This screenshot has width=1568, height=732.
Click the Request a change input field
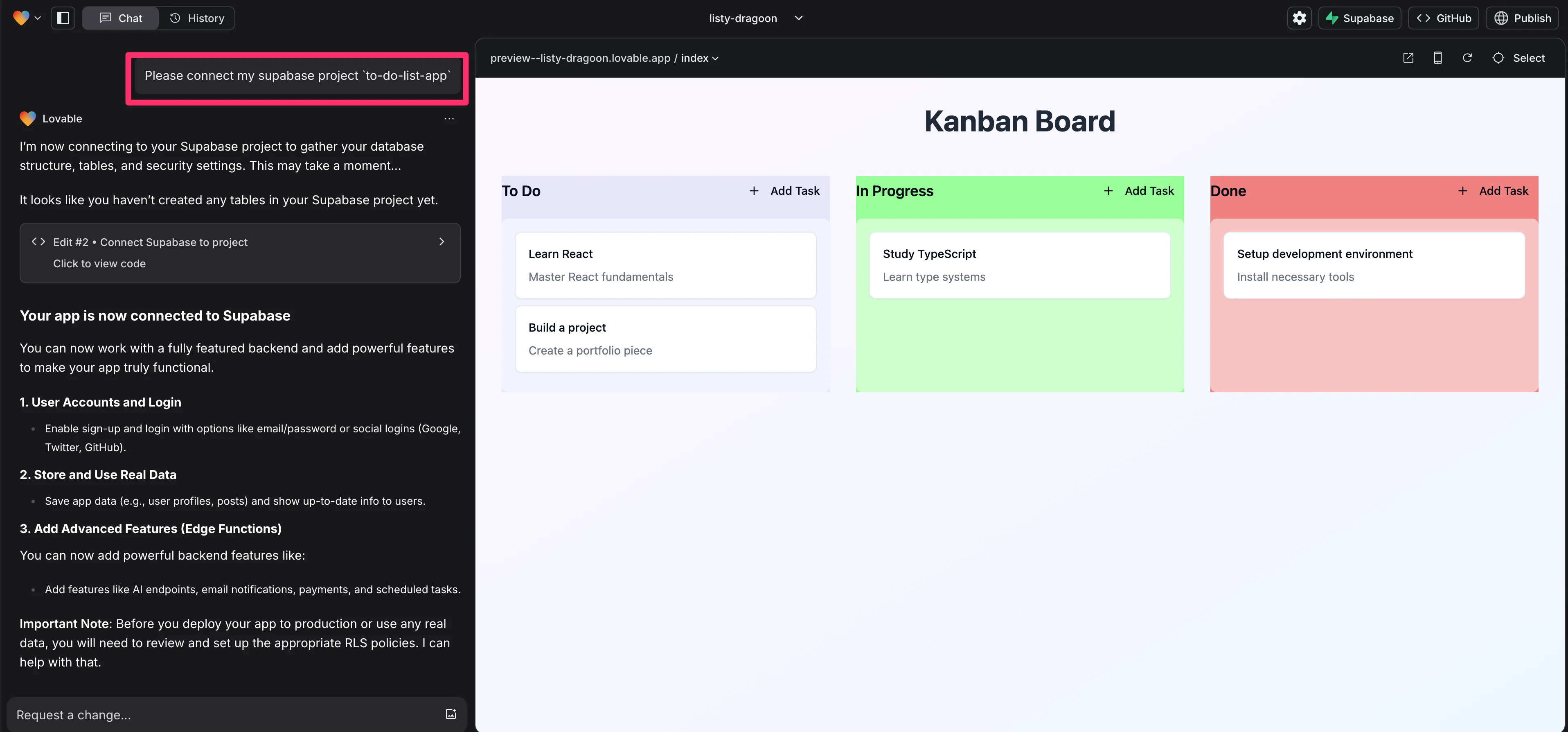225,714
